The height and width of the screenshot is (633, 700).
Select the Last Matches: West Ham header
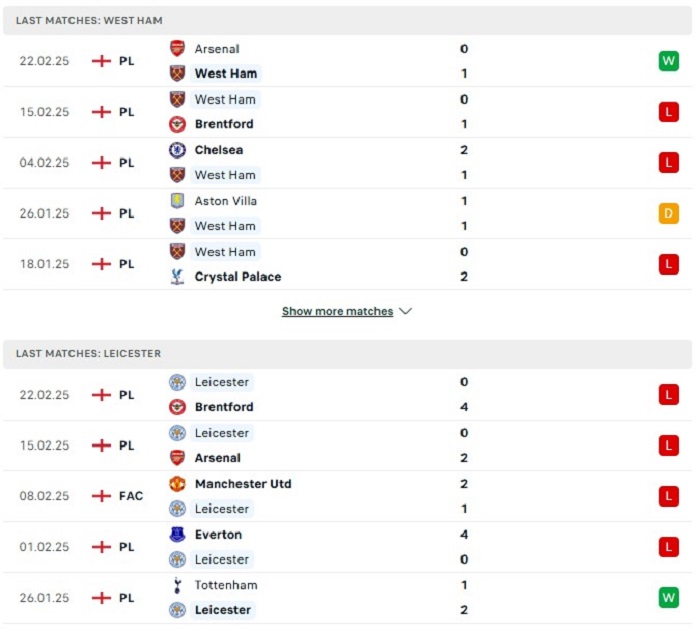tap(347, 21)
